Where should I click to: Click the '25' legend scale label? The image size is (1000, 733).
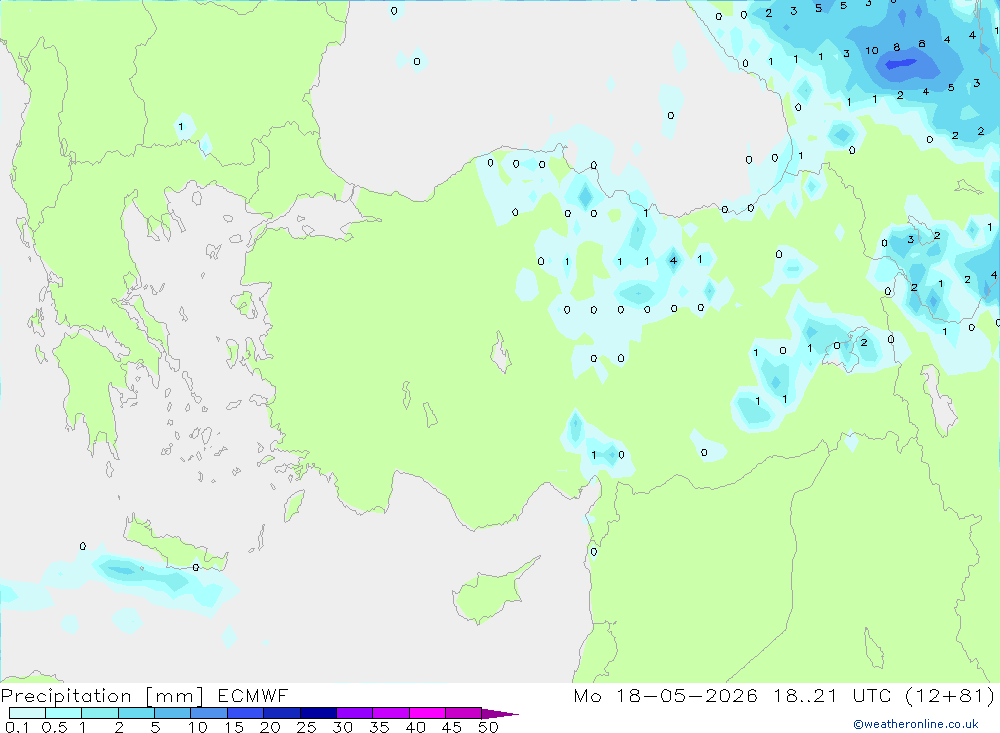(306, 727)
